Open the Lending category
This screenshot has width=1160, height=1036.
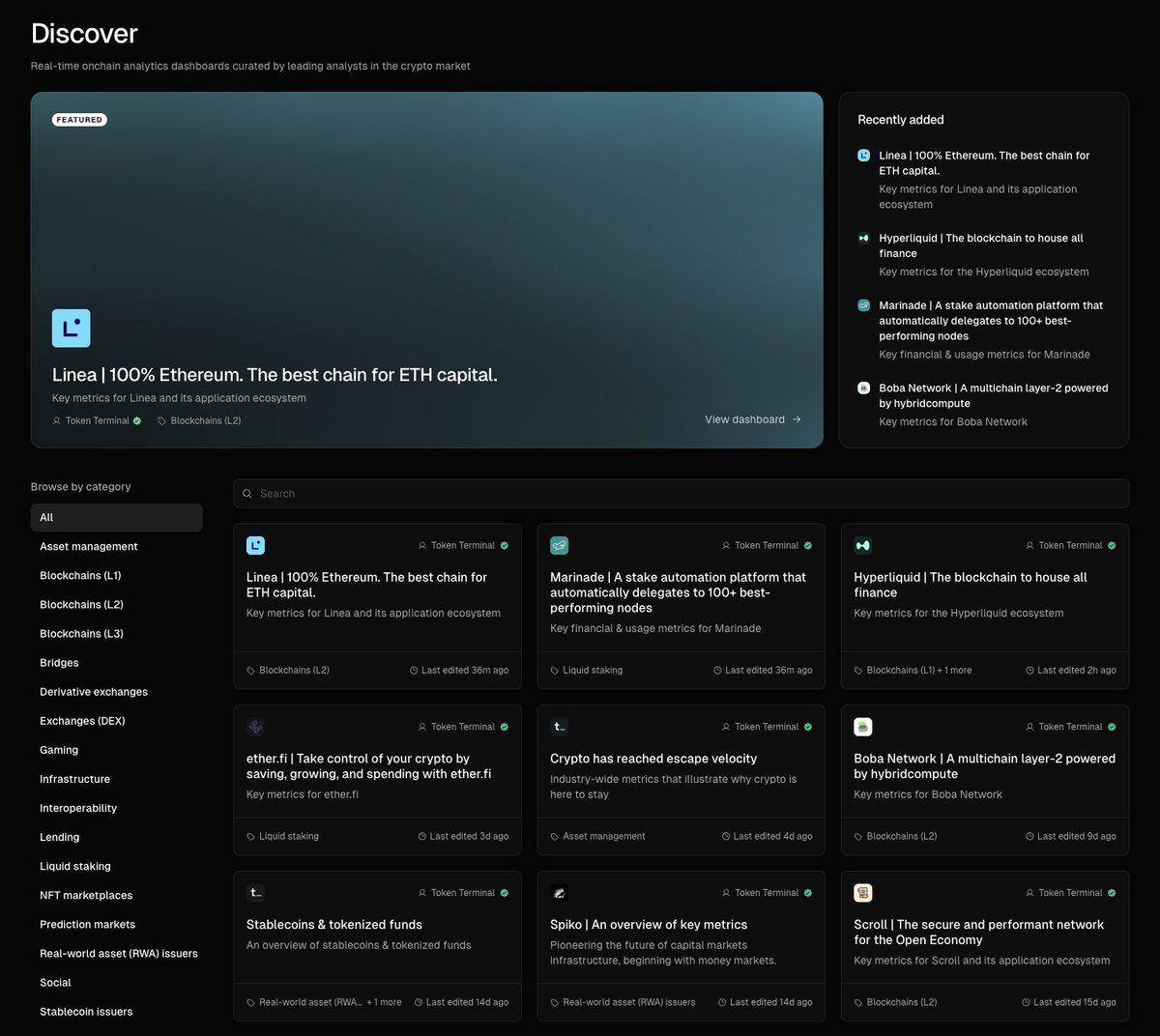coord(116,837)
